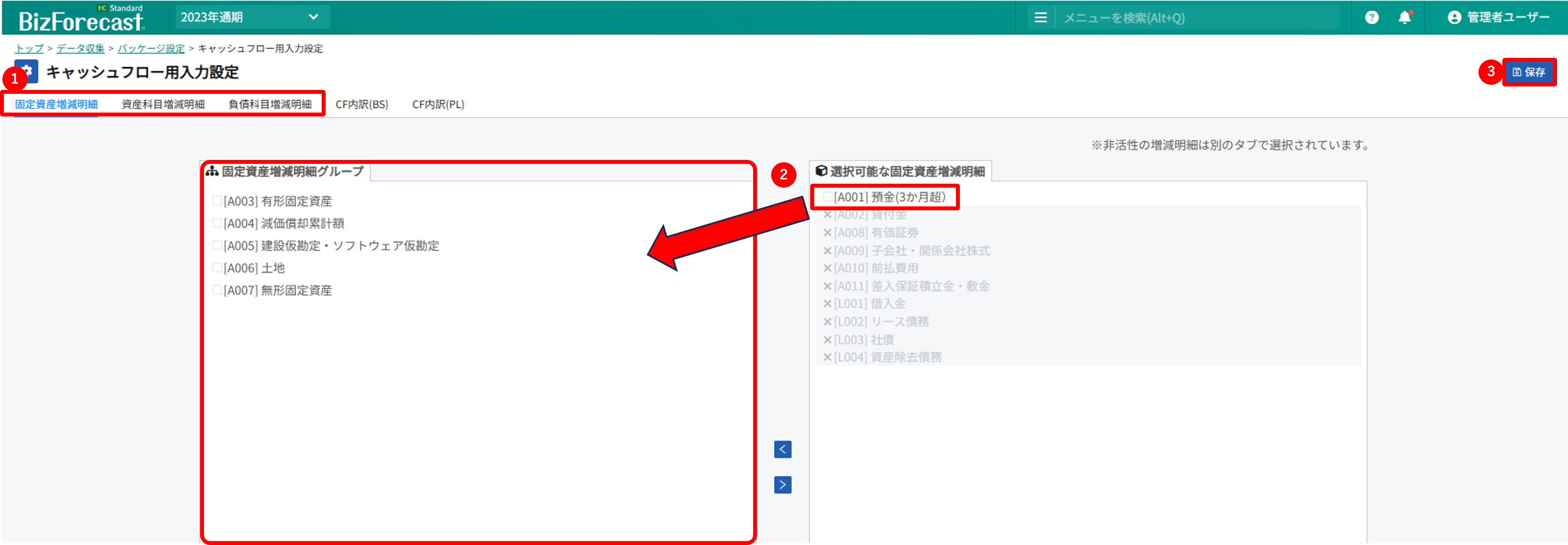
Task: Open the notifications bell icon
Action: click(x=1404, y=18)
